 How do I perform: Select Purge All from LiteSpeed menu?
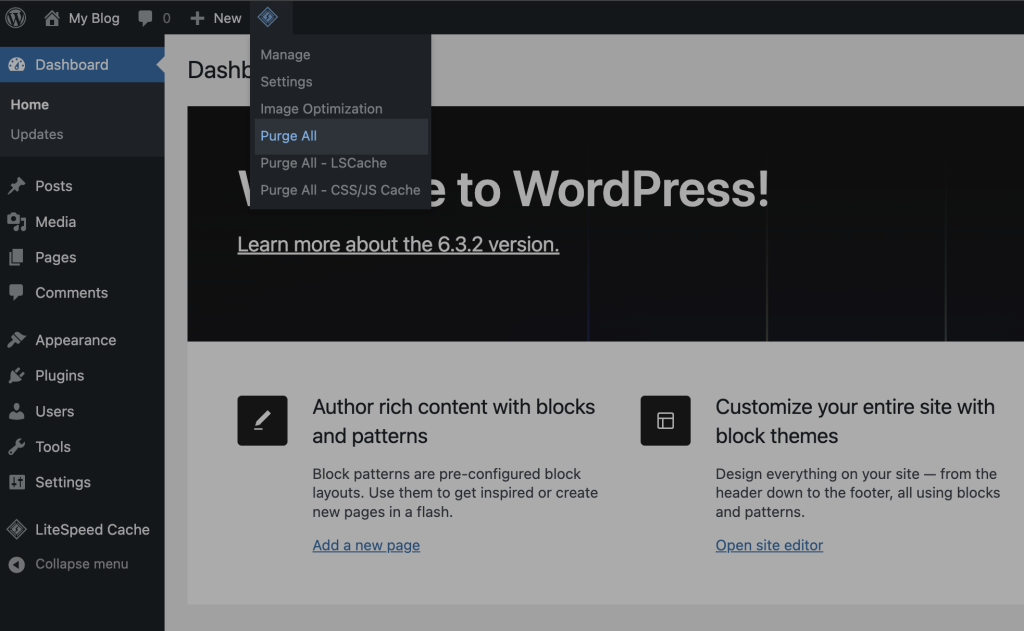tap(289, 136)
